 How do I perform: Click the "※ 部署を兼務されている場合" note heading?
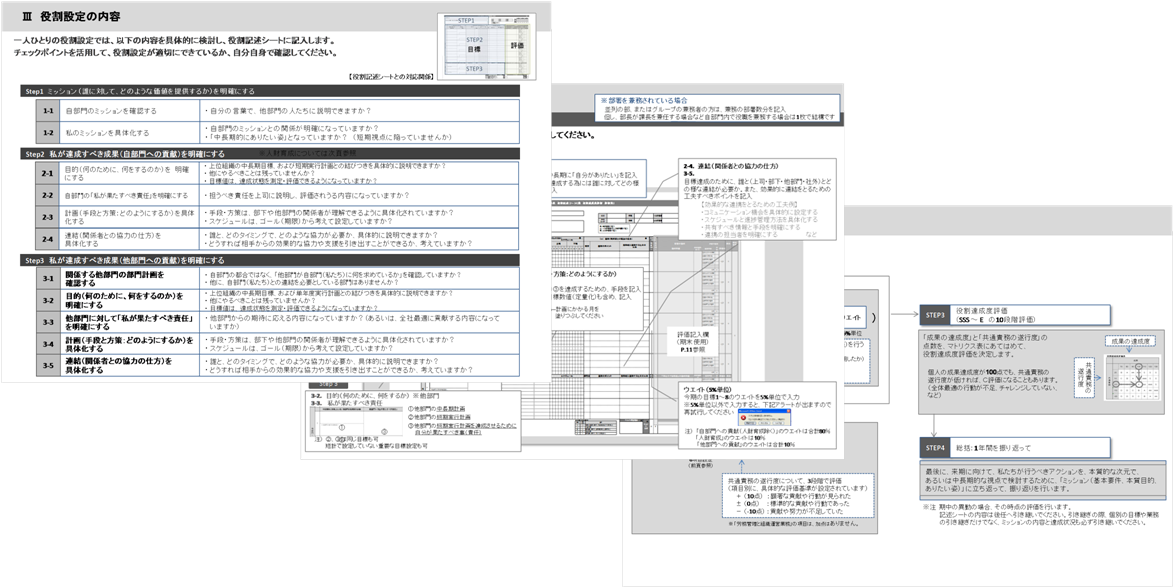click(x=644, y=100)
